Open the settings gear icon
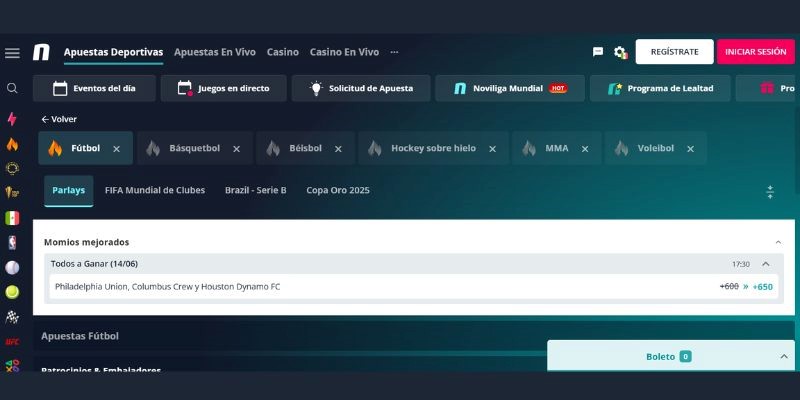The image size is (800, 400). 620,52
